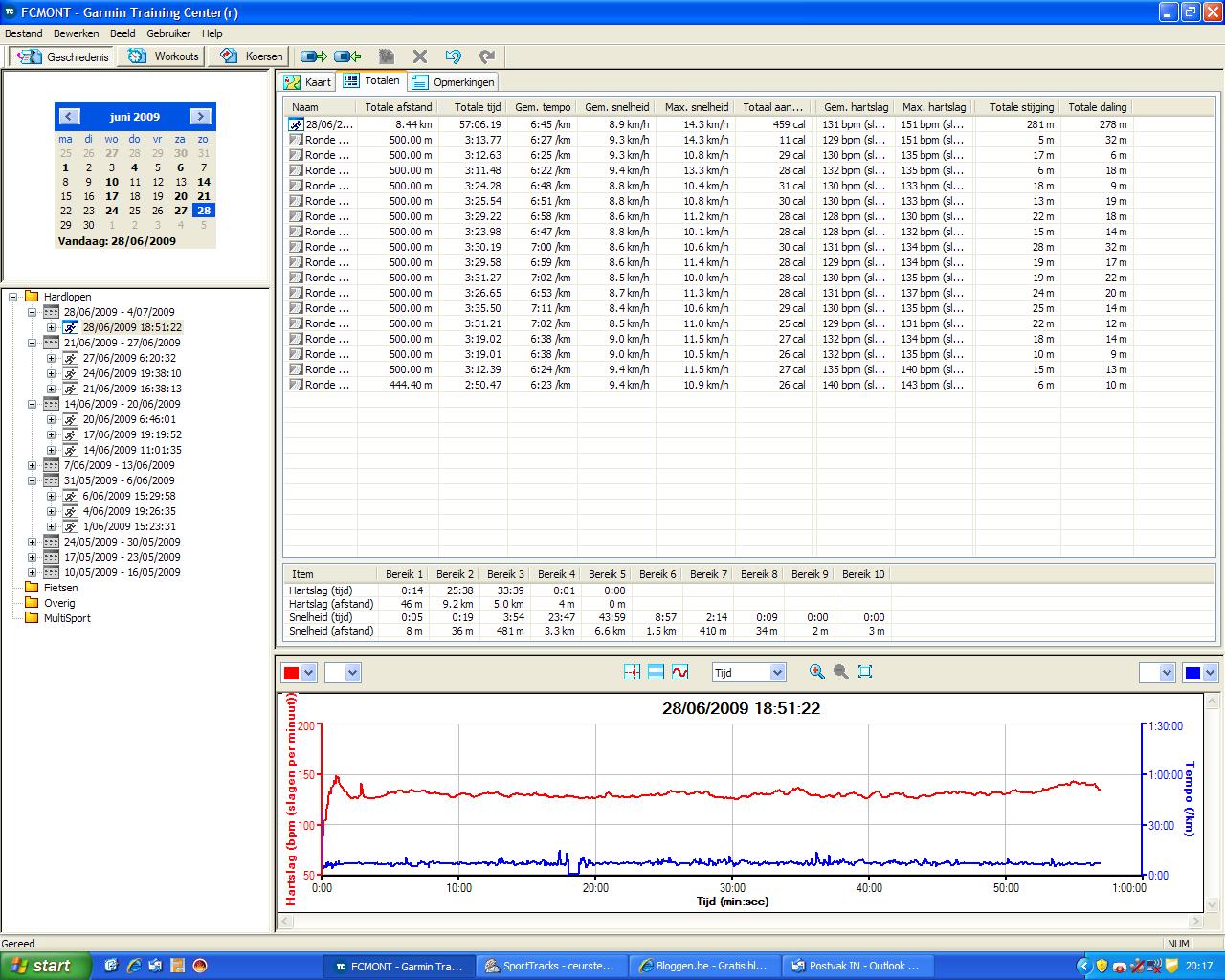This screenshot has height=980, width=1225.
Task: Redo the last action
Action: tap(487, 56)
